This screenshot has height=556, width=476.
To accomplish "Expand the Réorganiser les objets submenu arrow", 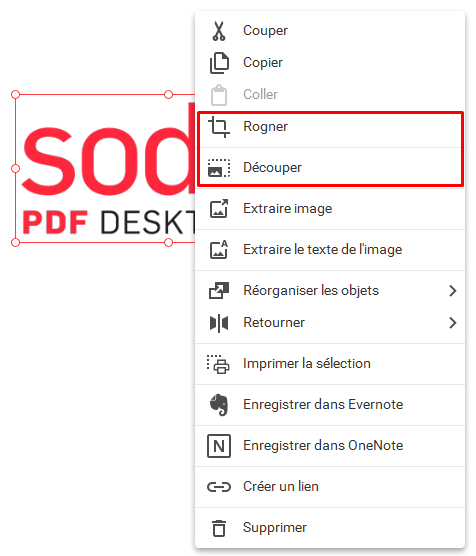I will coord(452,291).
